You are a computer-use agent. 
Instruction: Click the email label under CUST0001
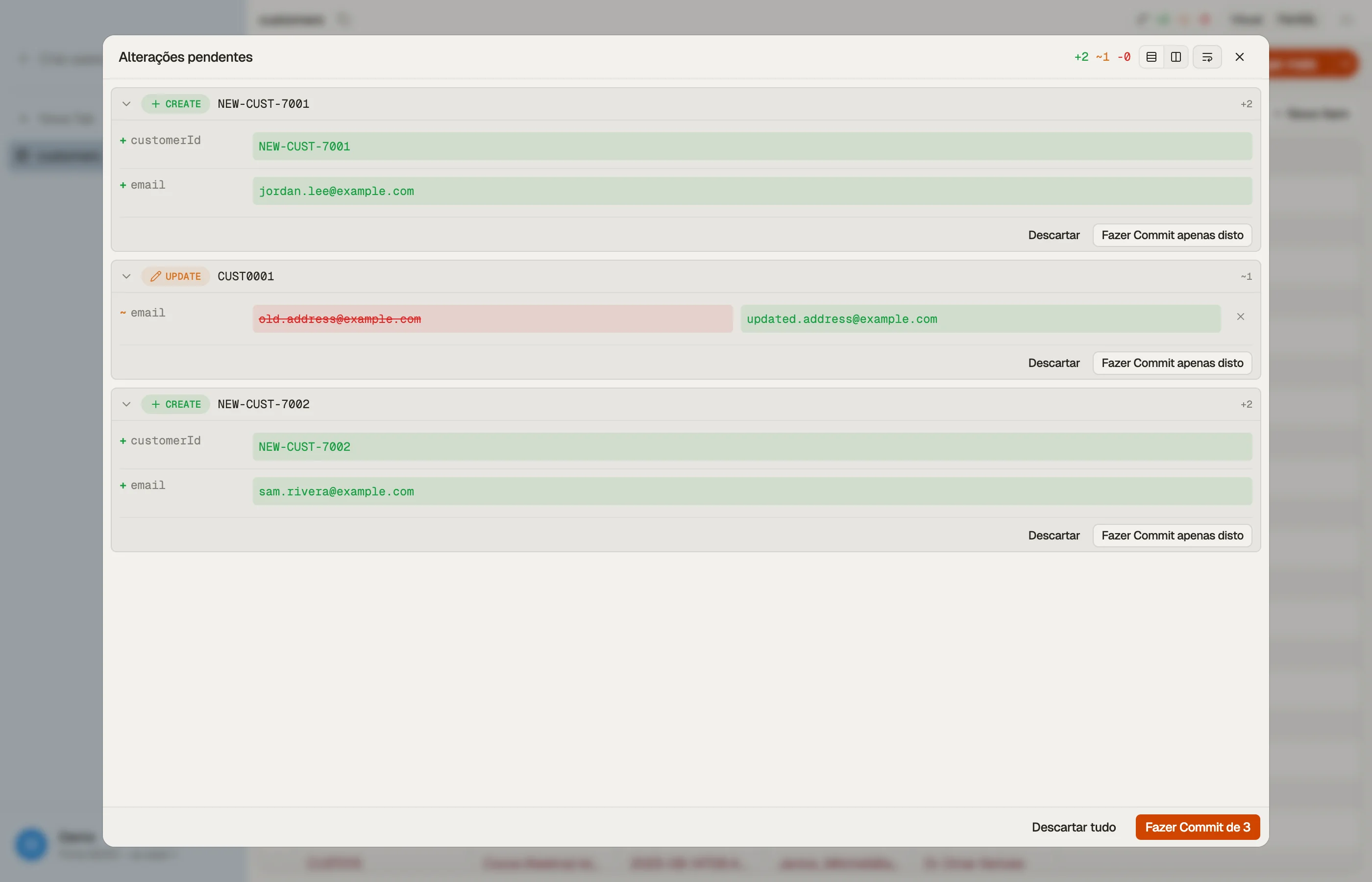148,313
